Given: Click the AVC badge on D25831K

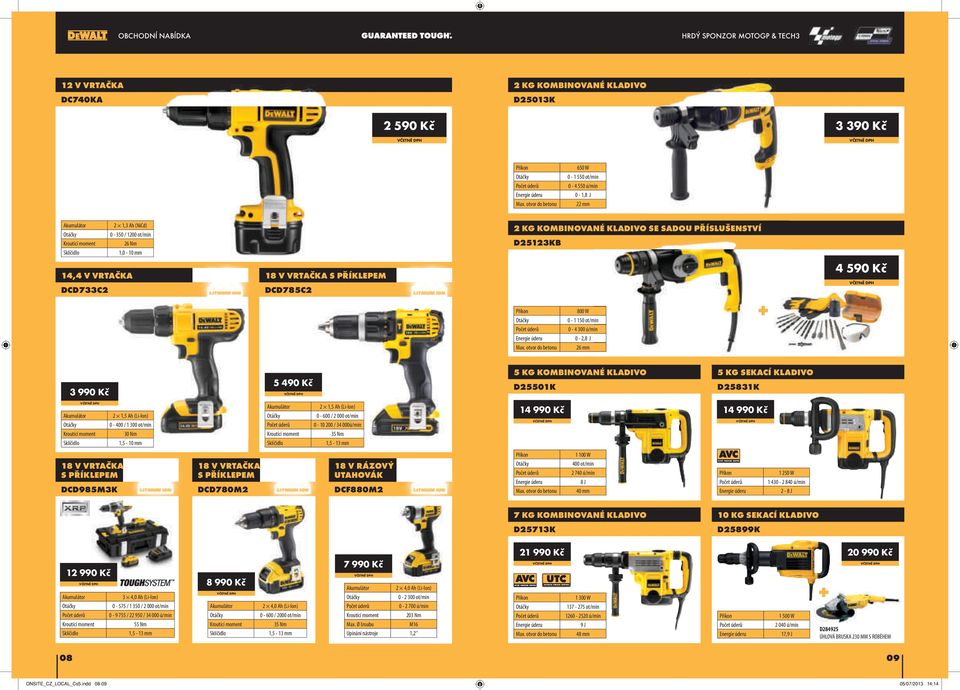Looking at the screenshot, I should [729, 455].
